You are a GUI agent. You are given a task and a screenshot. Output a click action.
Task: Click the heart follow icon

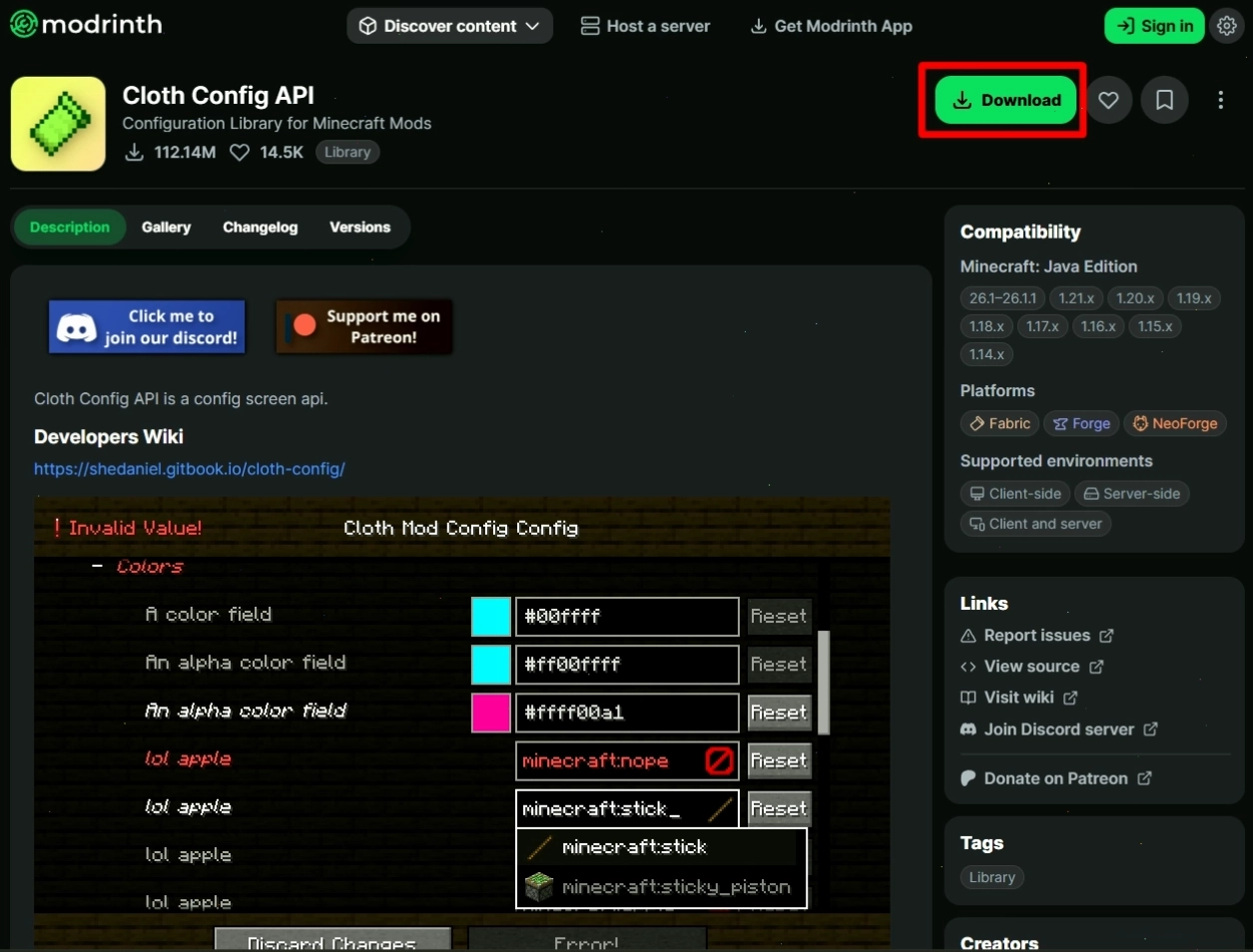pyautogui.click(x=1108, y=100)
